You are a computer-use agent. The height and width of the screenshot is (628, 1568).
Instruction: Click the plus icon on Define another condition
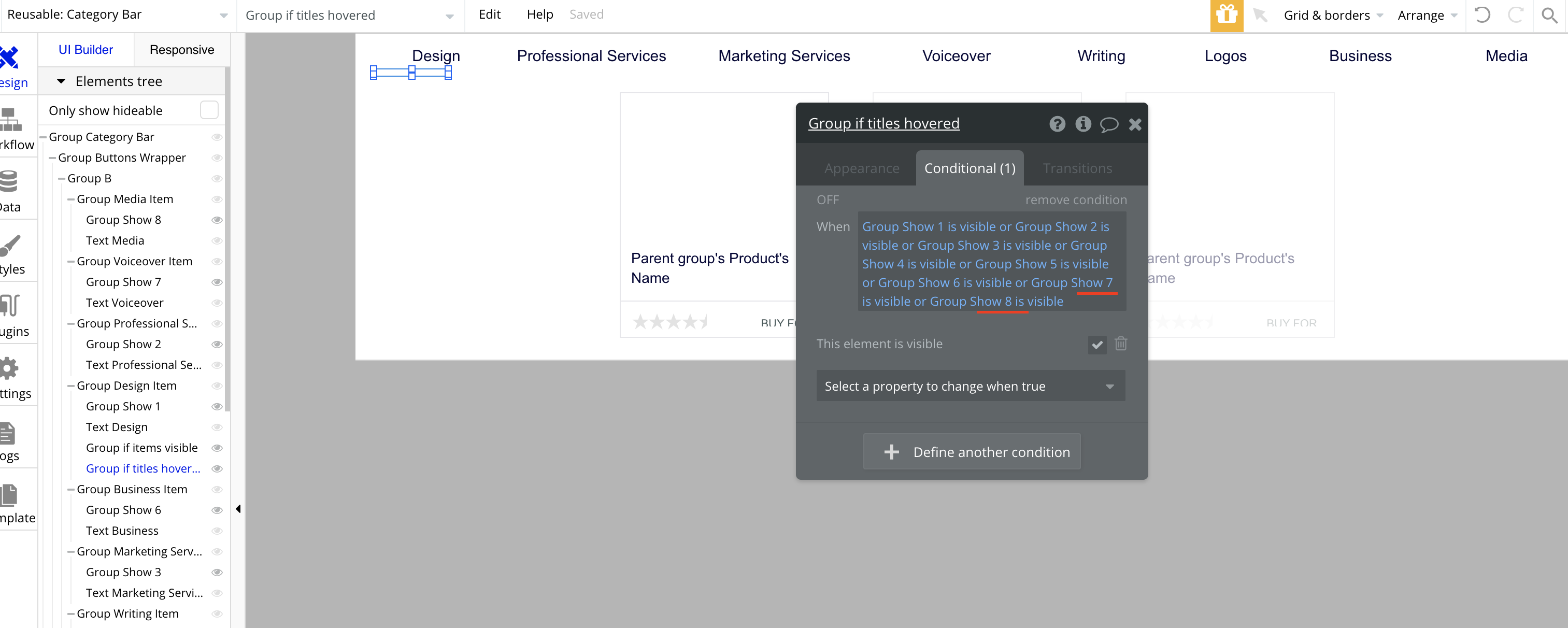(891, 452)
